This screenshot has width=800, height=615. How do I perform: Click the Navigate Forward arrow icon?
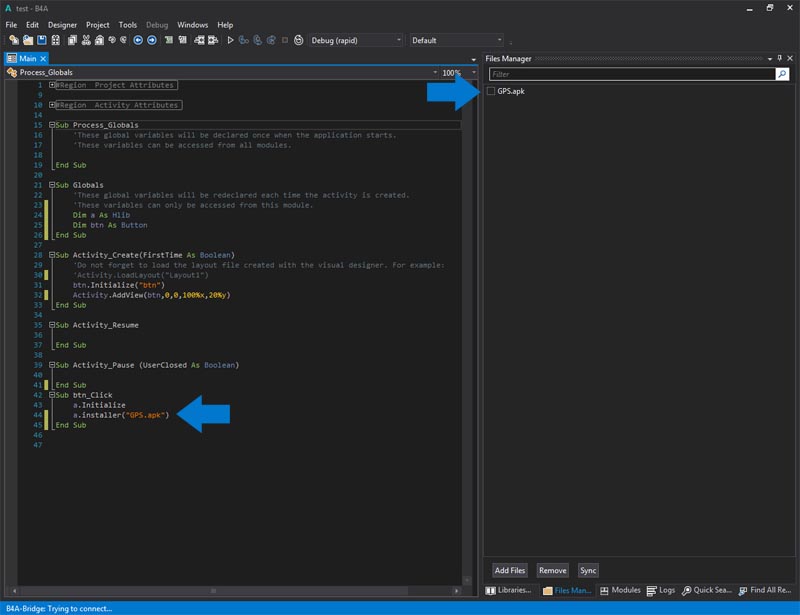tap(151, 40)
